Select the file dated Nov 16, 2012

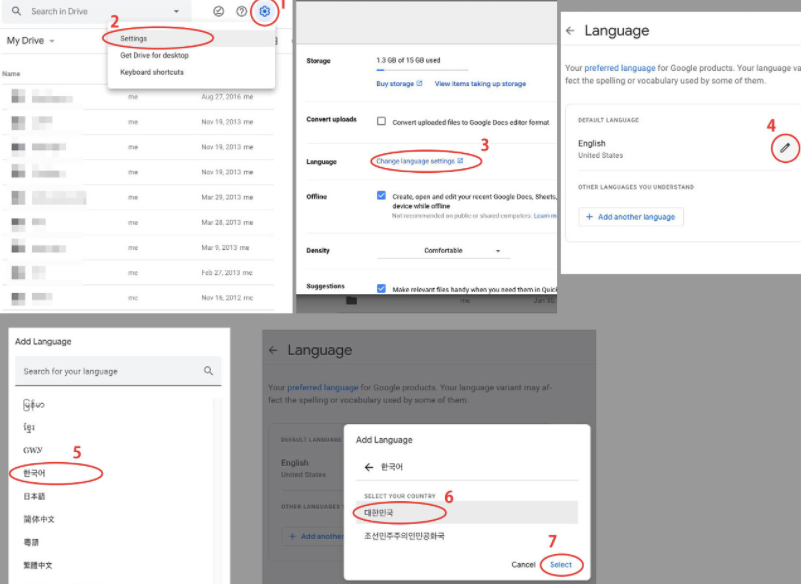(x=138, y=298)
